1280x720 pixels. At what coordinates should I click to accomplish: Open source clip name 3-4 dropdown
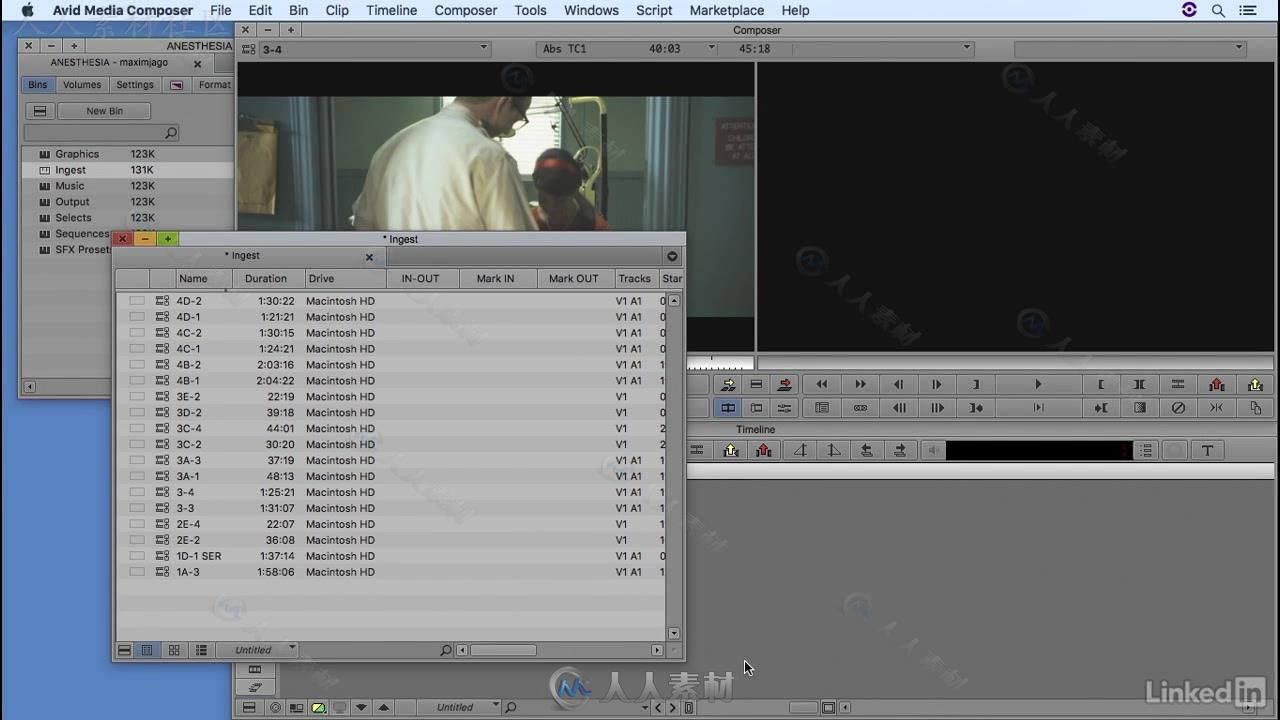tap(376, 48)
